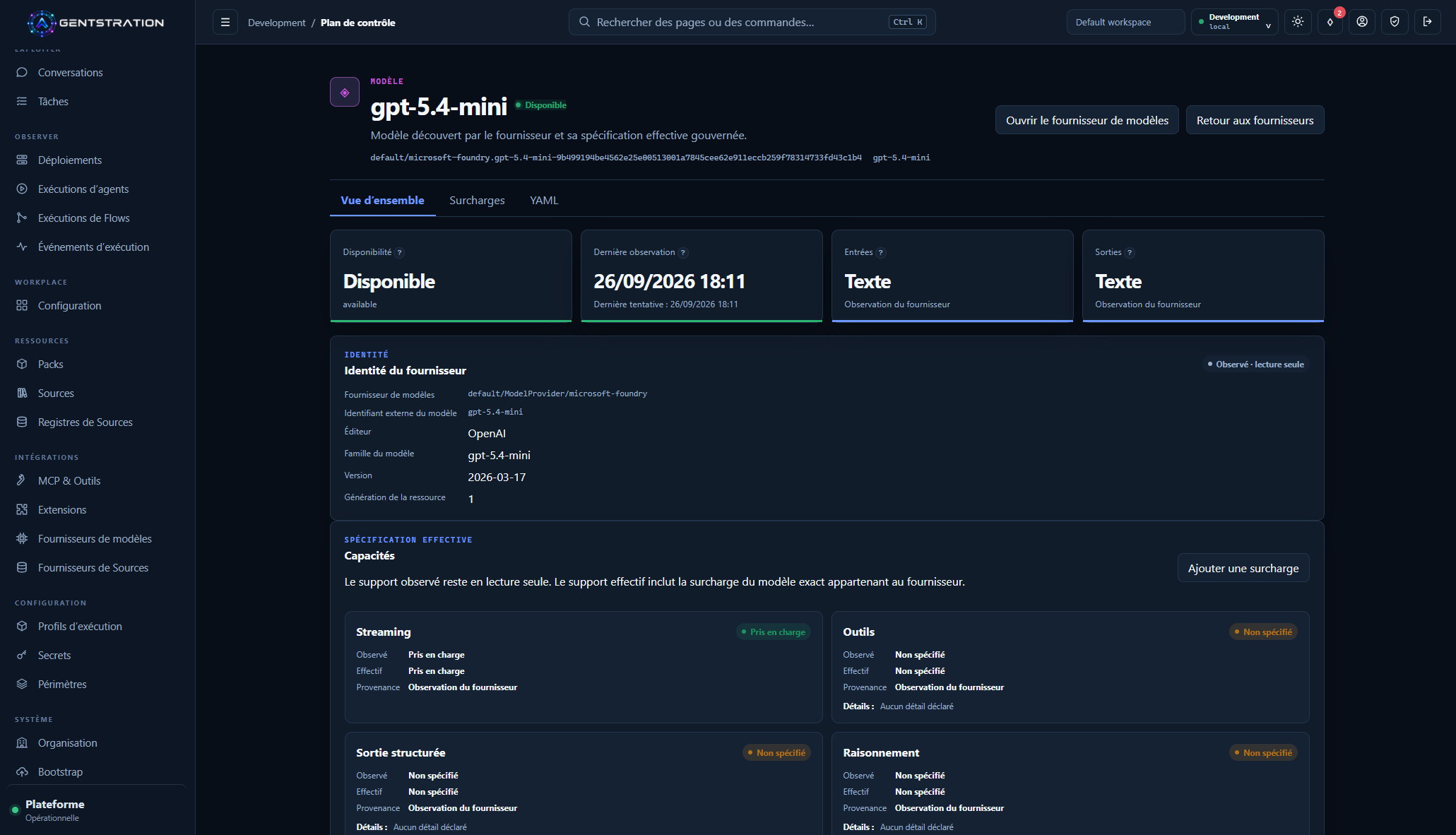Click Ouvrir le fournisseur de modèles button

click(x=1087, y=120)
